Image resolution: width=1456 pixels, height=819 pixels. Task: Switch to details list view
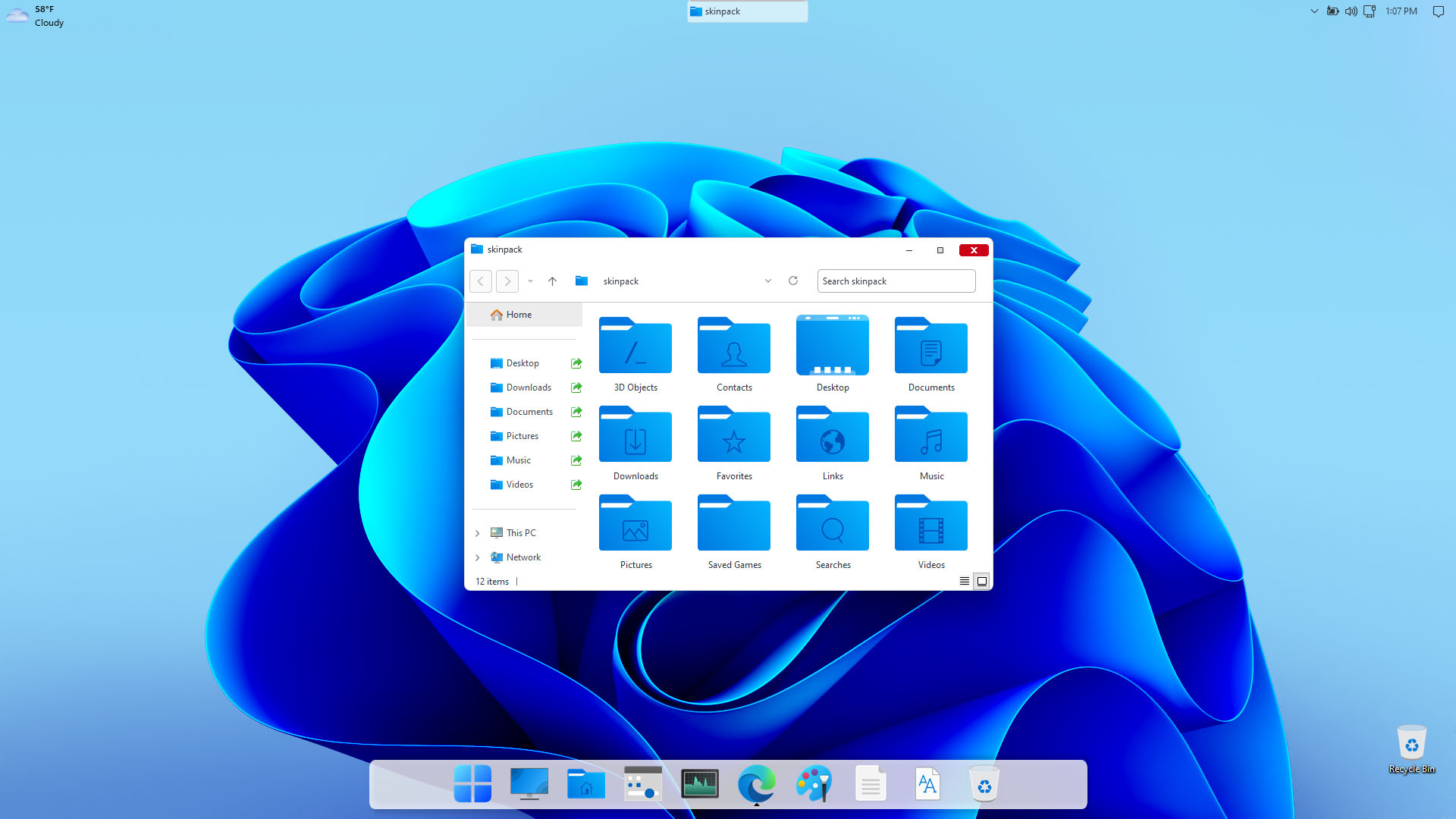pyautogui.click(x=964, y=582)
